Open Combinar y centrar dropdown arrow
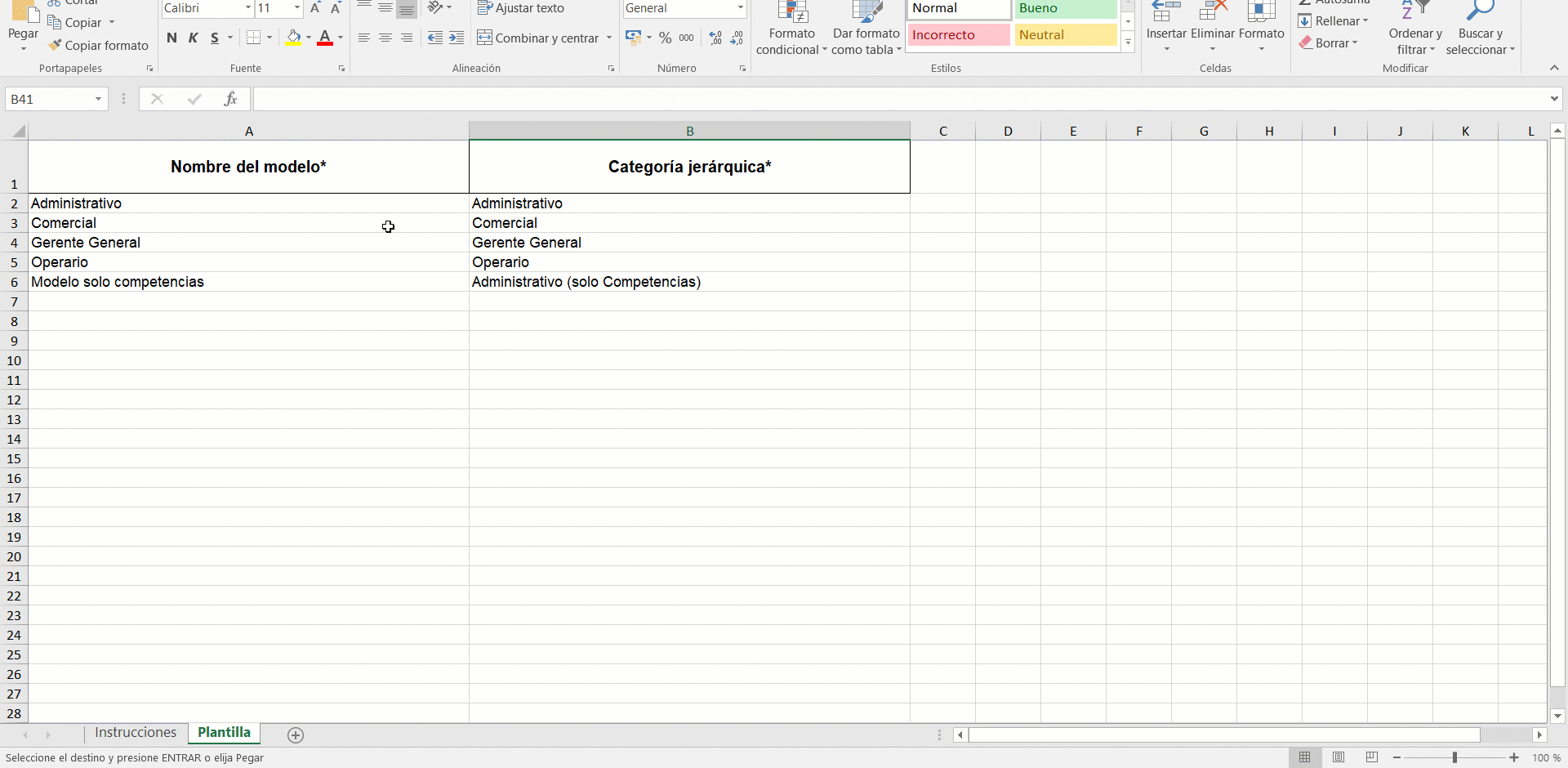1568x768 pixels. tap(609, 38)
